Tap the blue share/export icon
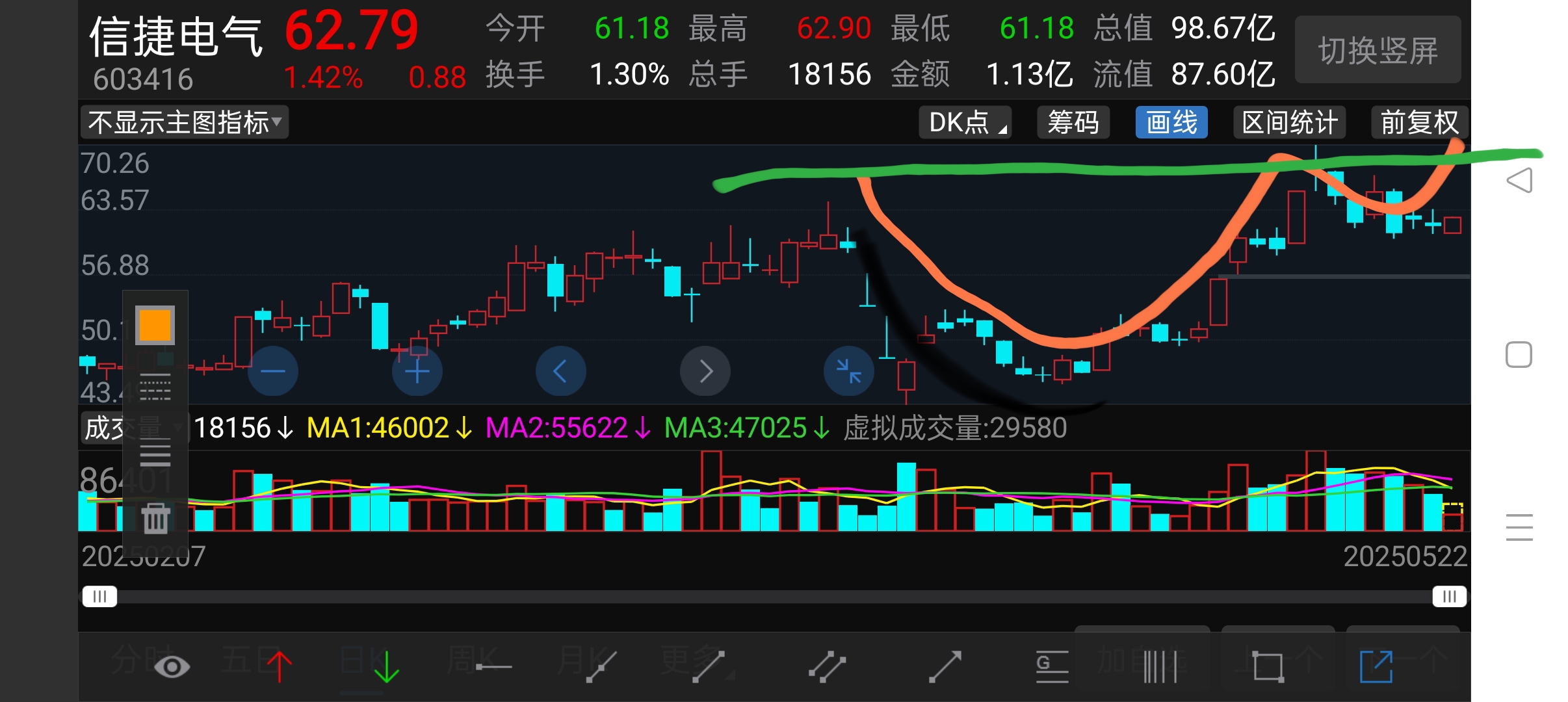Viewport: 1568px width, 702px height. pos(1376,667)
